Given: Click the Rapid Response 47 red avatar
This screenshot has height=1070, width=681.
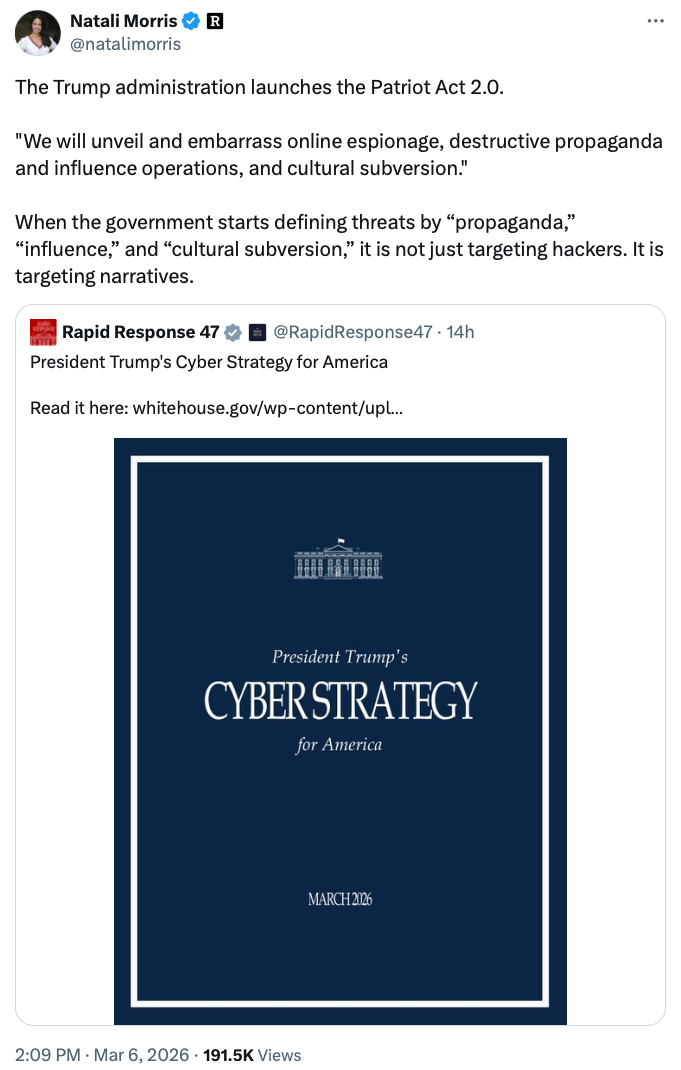Looking at the screenshot, I should coord(43,332).
